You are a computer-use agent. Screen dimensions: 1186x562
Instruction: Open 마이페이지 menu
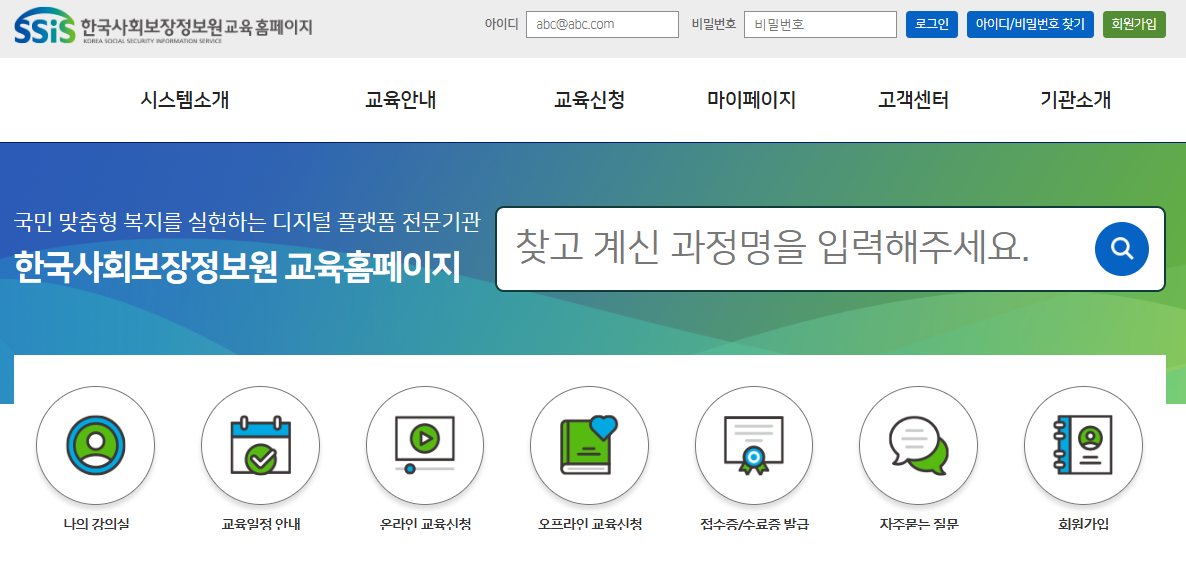(751, 100)
